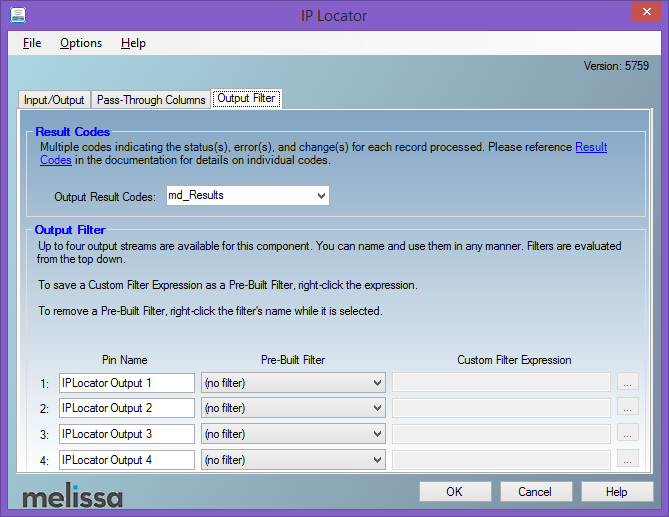Open the Options menu
Image resolution: width=669 pixels, height=517 pixels.
click(x=81, y=43)
